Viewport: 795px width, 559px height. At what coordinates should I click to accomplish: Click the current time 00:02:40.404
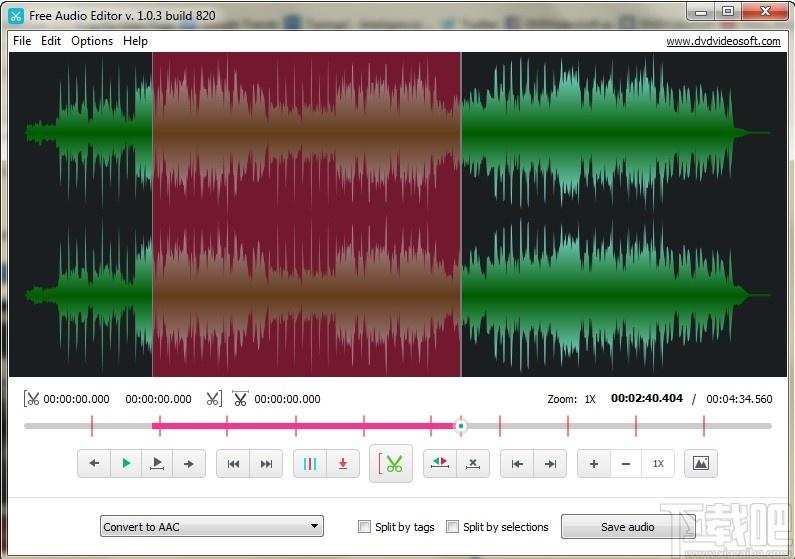point(646,398)
